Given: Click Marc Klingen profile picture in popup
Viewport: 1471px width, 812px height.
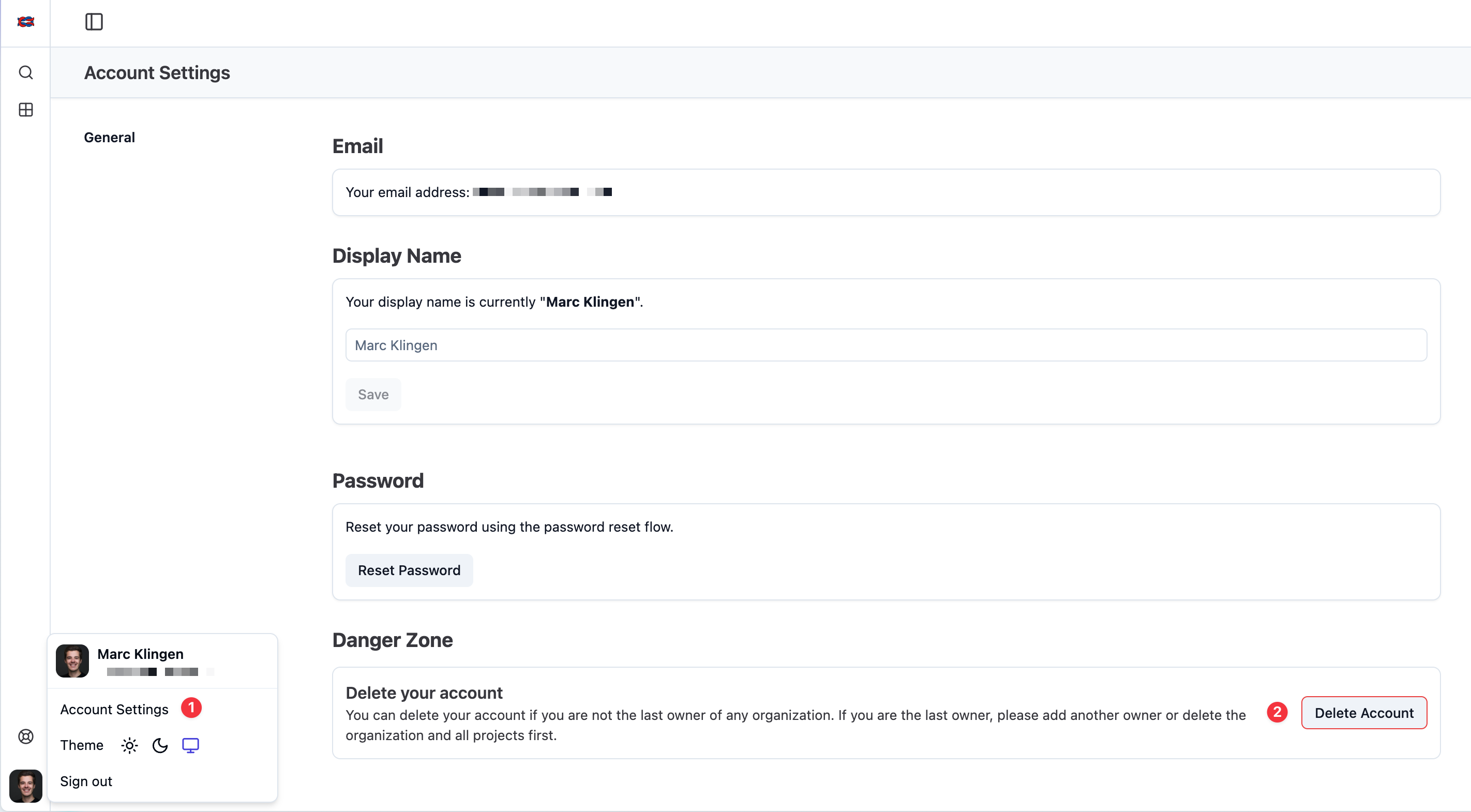Looking at the screenshot, I should (72, 660).
